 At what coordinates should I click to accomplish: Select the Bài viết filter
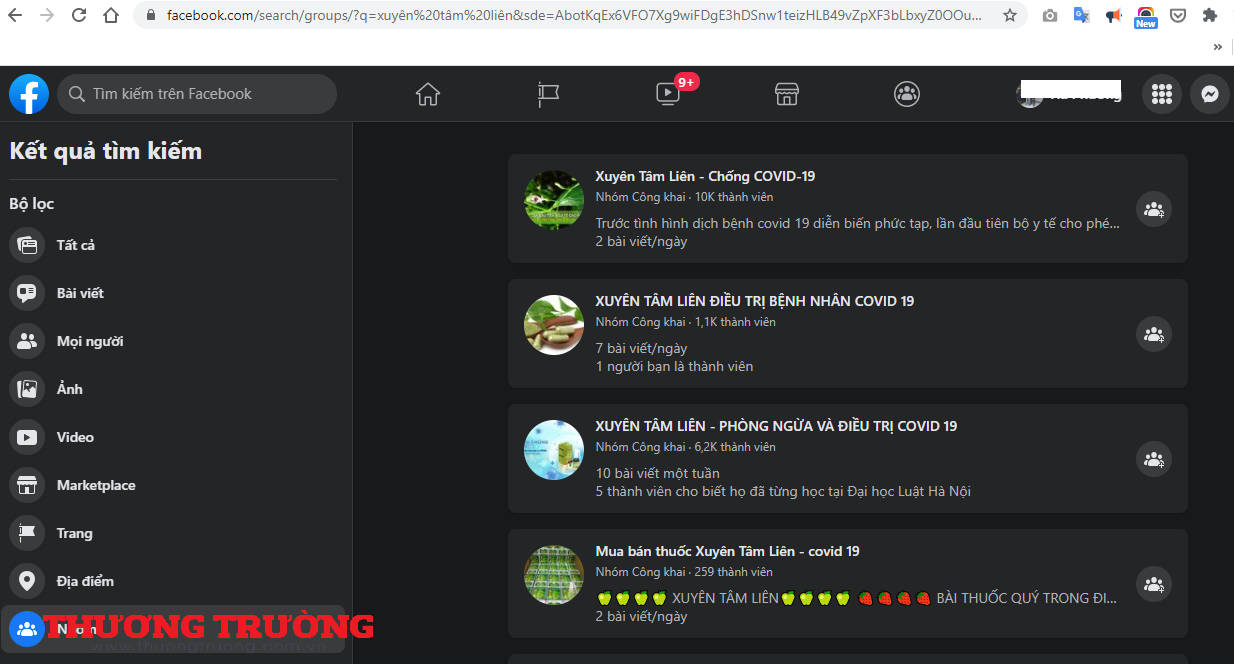pos(80,293)
